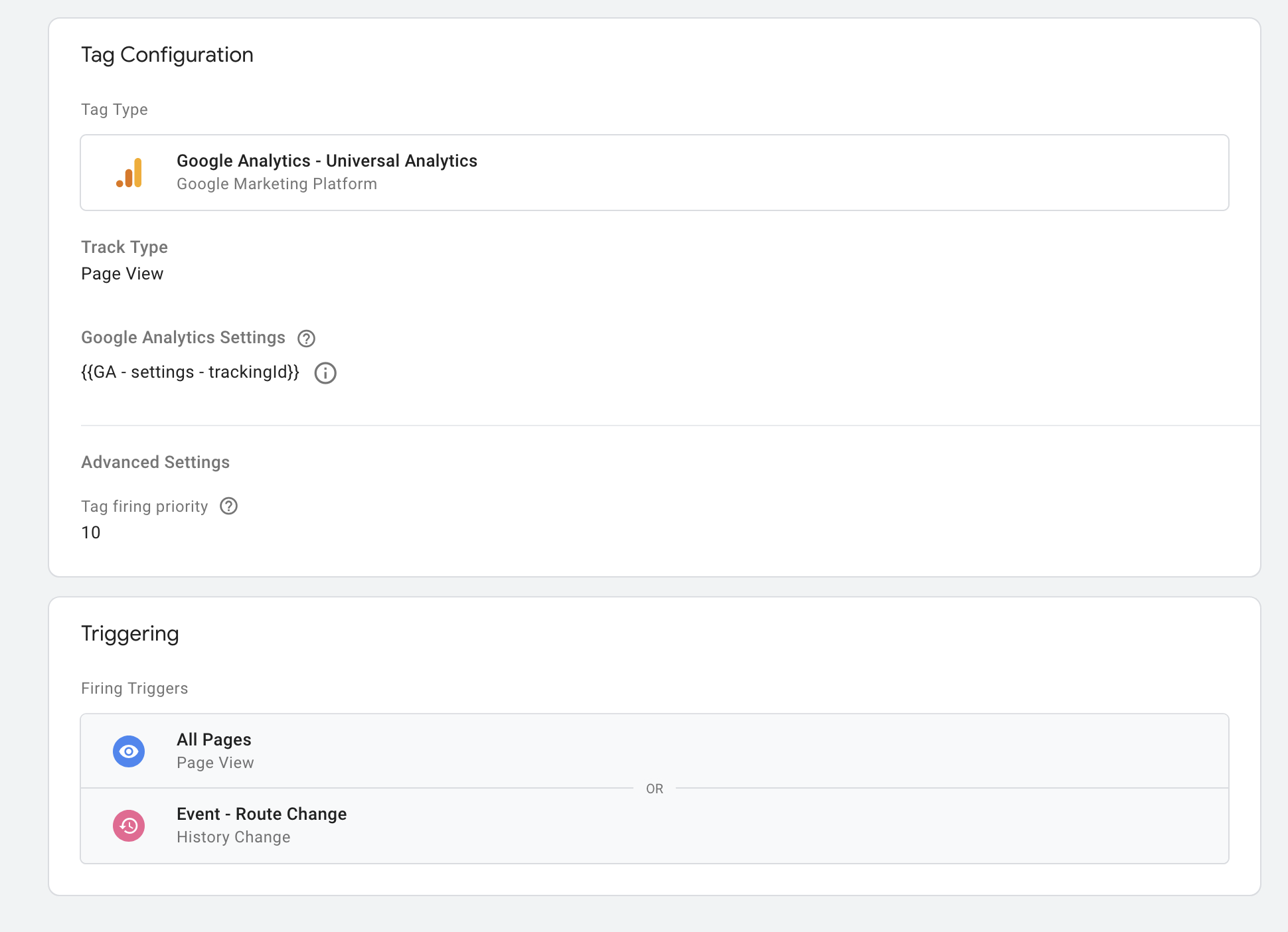This screenshot has width=1288, height=932.
Task: Click the All Pages eye trigger icon
Action: pyautogui.click(x=129, y=751)
